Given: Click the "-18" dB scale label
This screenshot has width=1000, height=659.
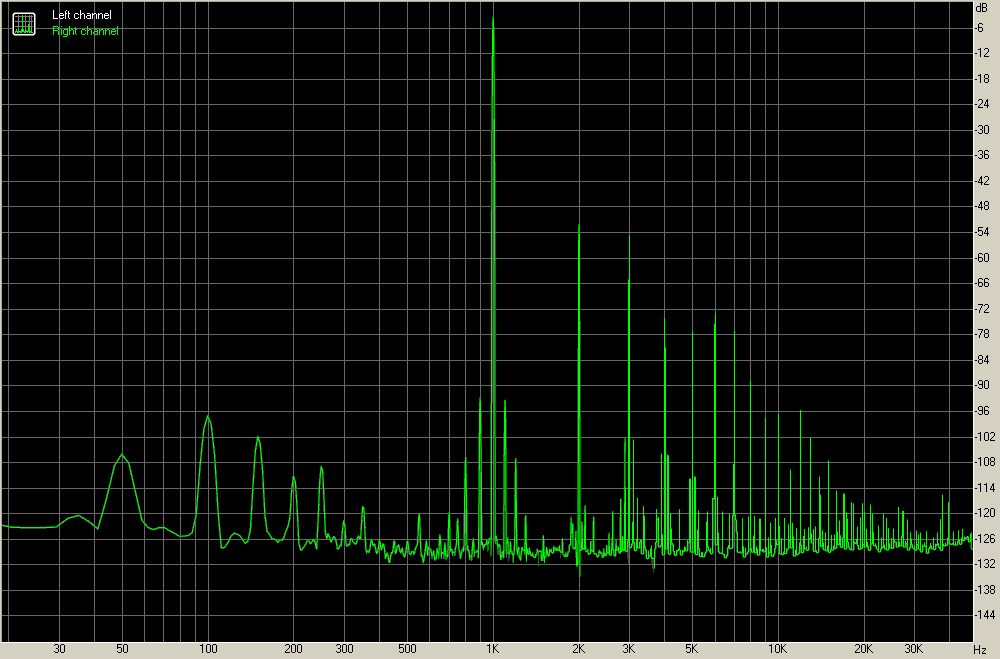Looking at the screenshot, I should point(982,78).
